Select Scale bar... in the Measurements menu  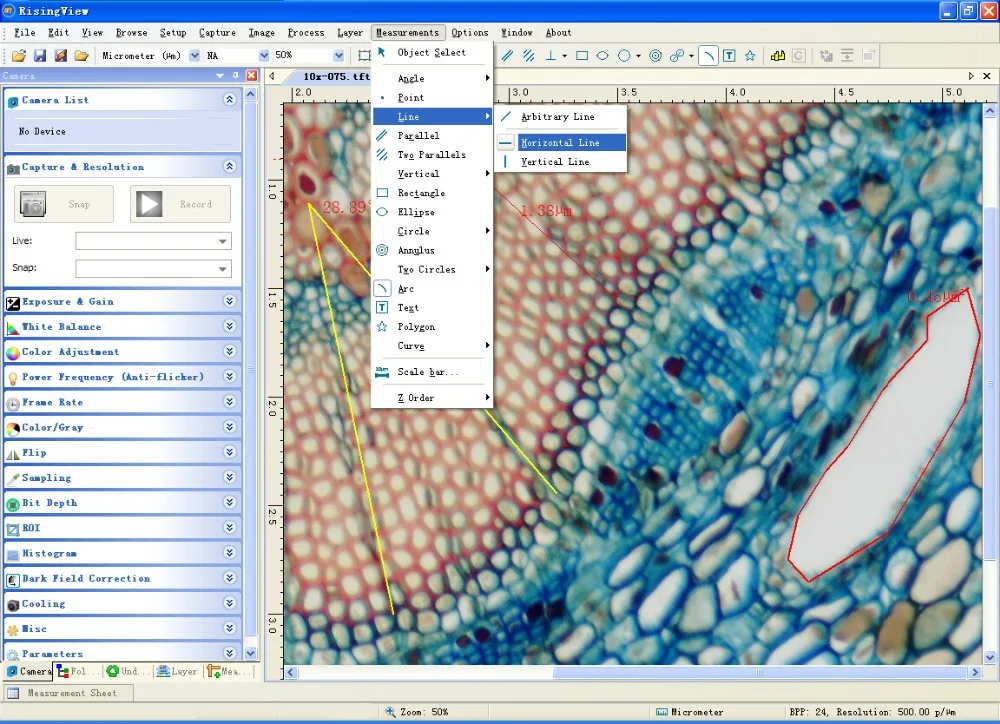[428, 372]
